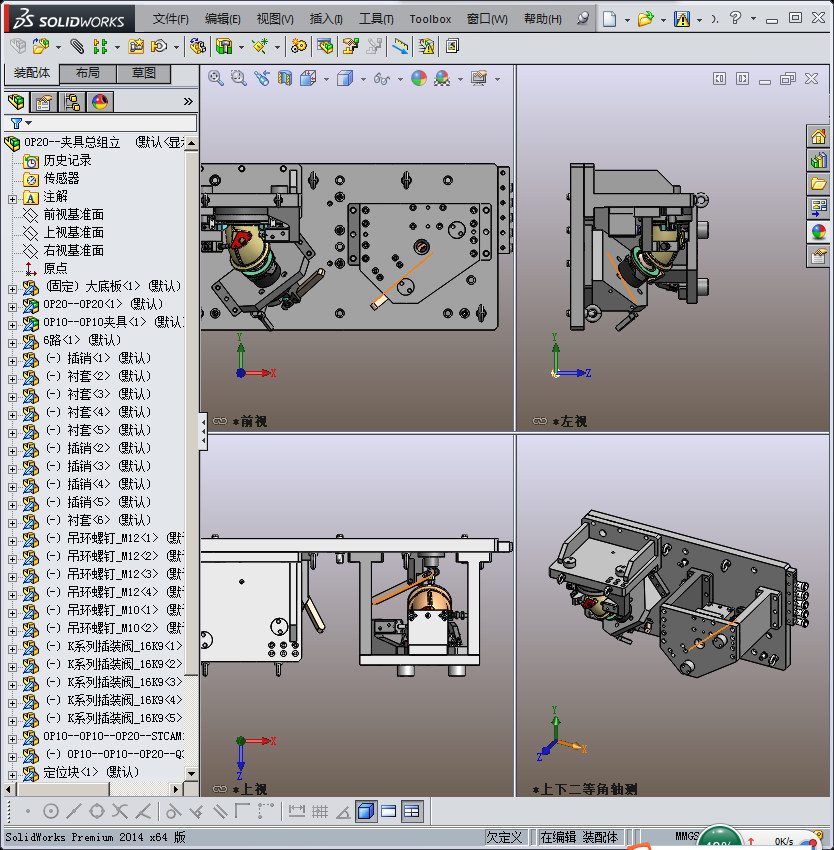The height and width of the screenshot is (850, 834).
Task: Switch to the 布局 tab
Action: tap(87, 73)
